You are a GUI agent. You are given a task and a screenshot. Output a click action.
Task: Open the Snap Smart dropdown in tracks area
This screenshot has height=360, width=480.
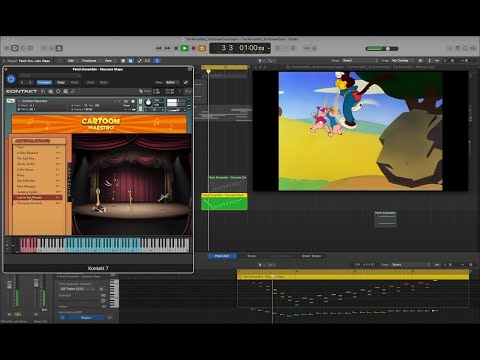pos(360,61)
